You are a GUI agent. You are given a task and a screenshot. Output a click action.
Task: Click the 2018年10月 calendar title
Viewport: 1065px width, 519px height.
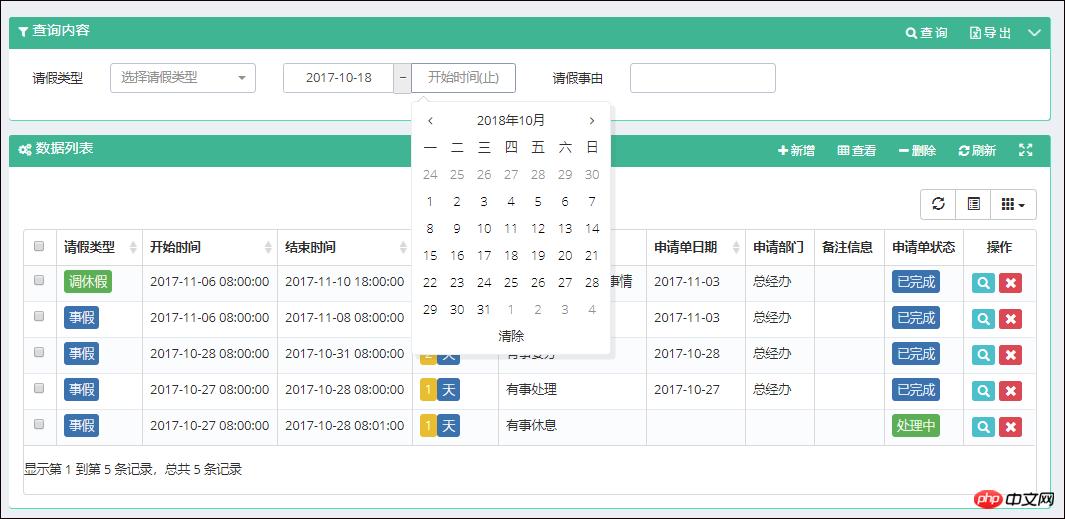pos(511,120)
